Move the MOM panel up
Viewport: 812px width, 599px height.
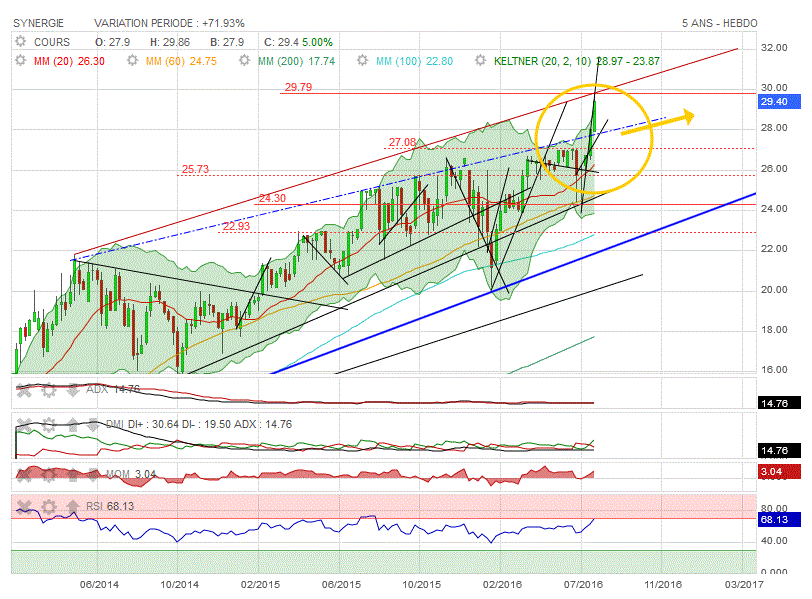coord(72,474)
